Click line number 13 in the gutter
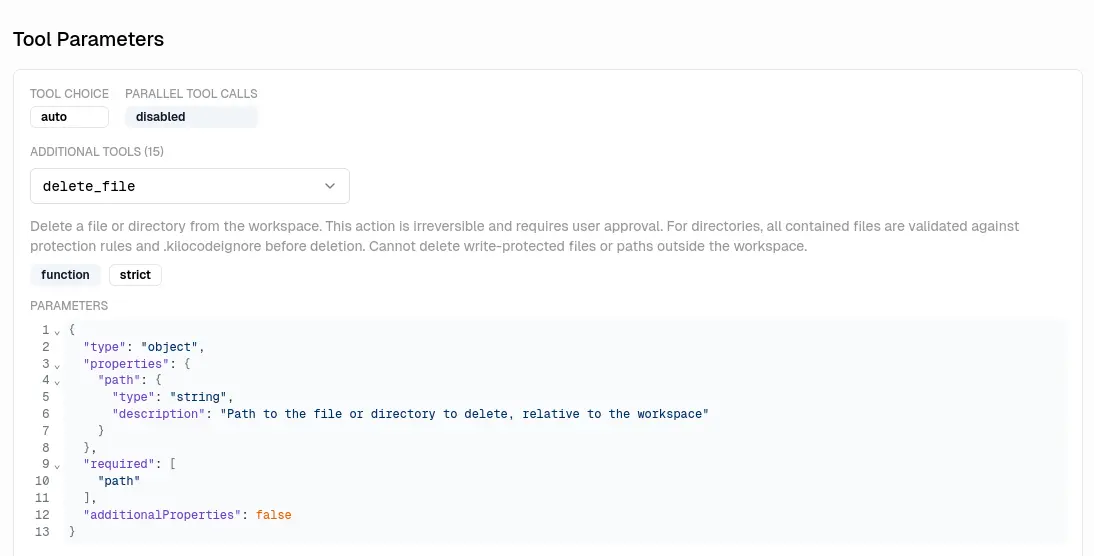The height and width of the screenshot is (556, 1094). coord(41,532)
